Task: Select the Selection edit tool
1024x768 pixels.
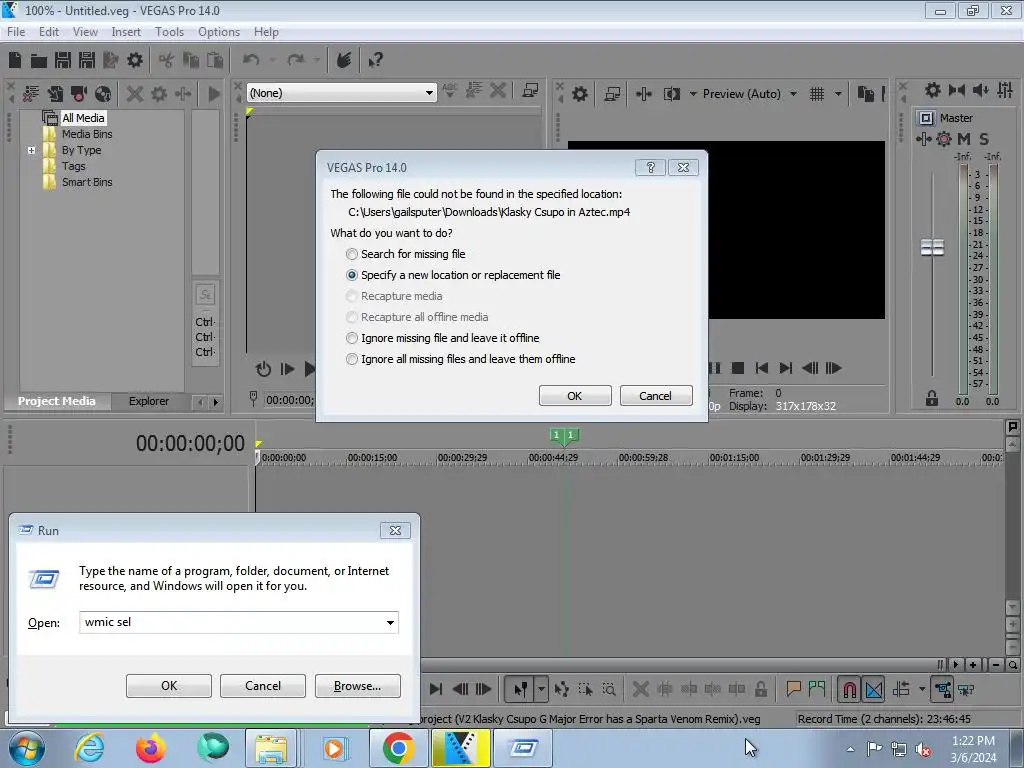Action: [x=586, y=689]
